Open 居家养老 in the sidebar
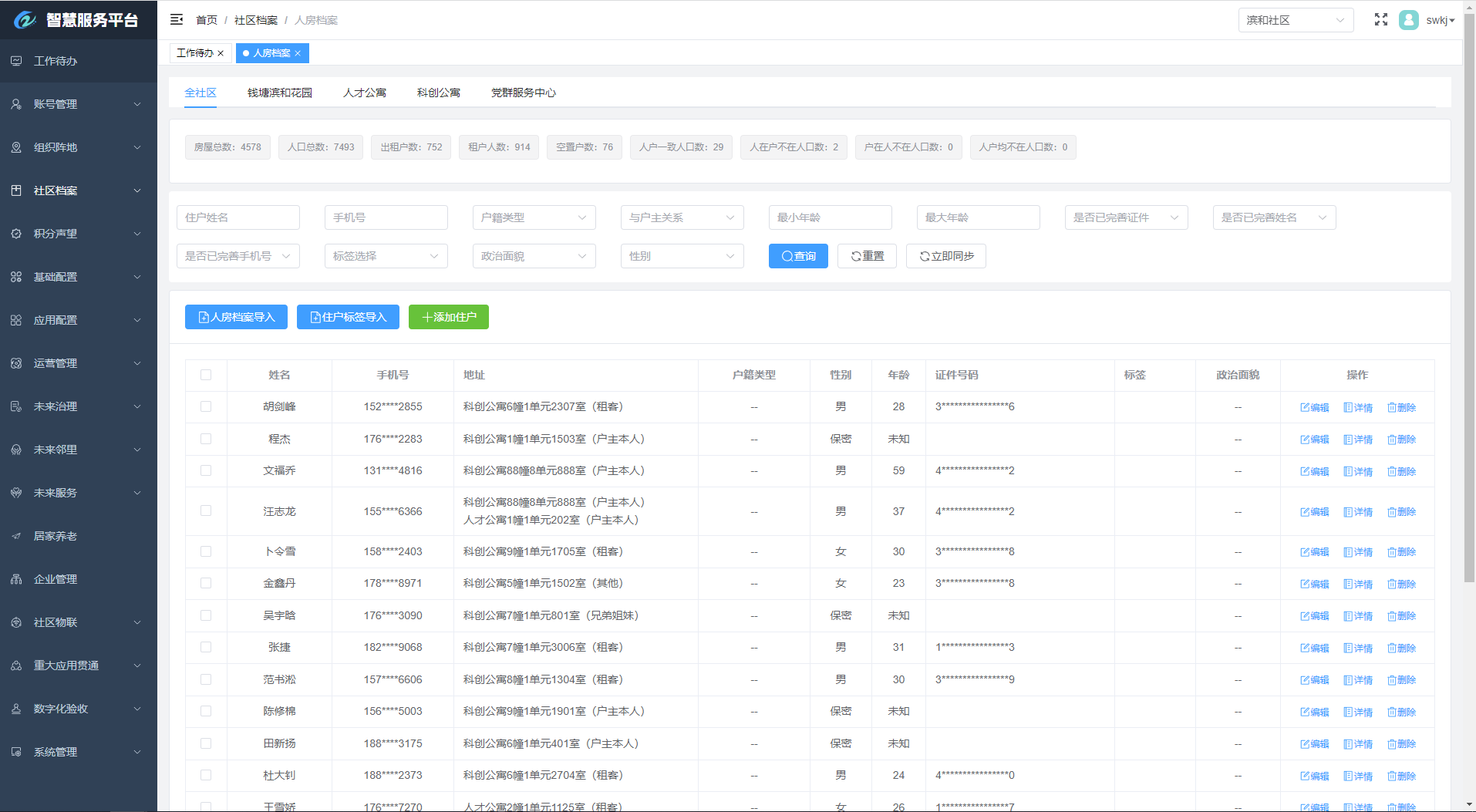 [x=79, y=536]
